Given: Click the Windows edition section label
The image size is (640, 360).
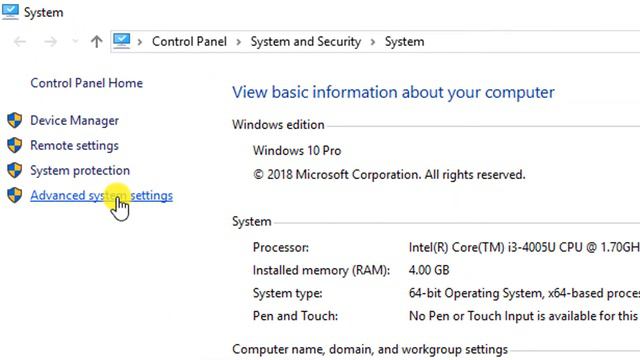Looking at the screenshot, I should tap(278, 124).
